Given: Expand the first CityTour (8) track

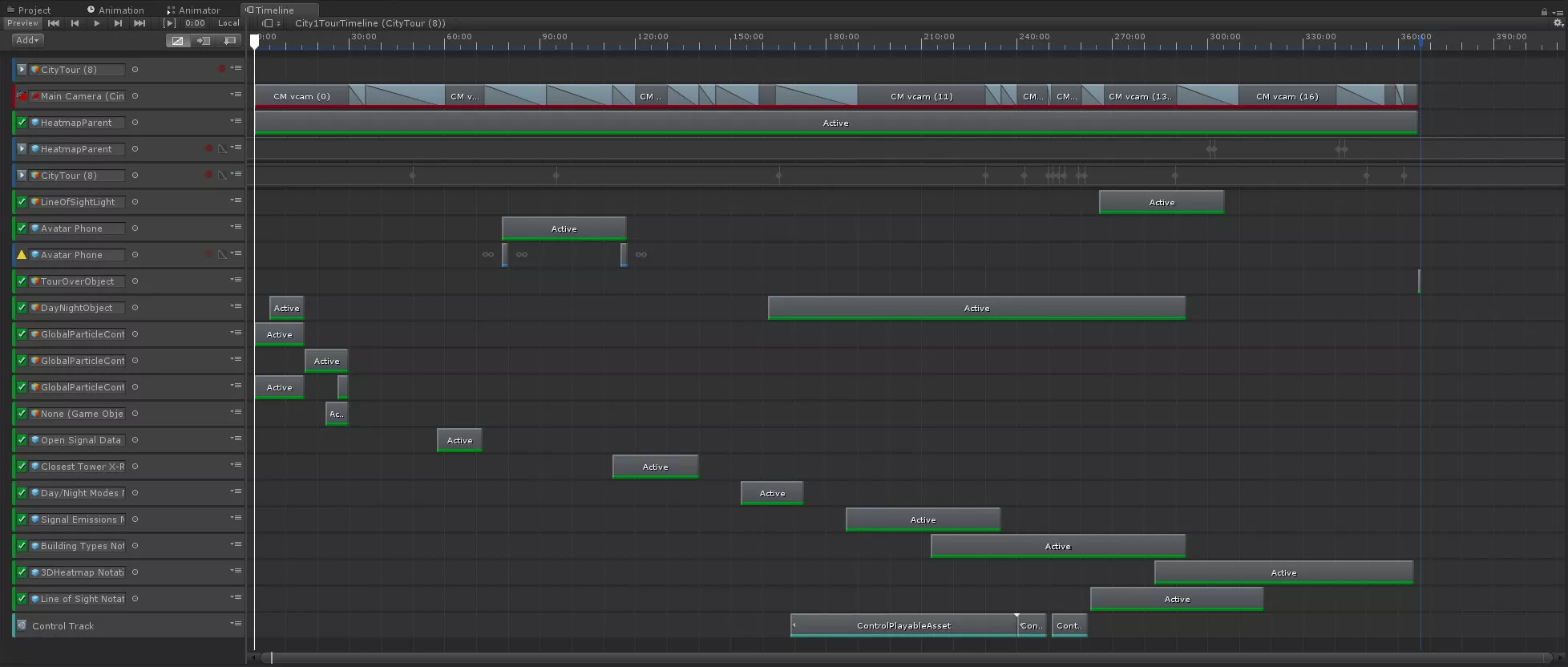Looking at the screenshot, I should [x=22, y=70].
